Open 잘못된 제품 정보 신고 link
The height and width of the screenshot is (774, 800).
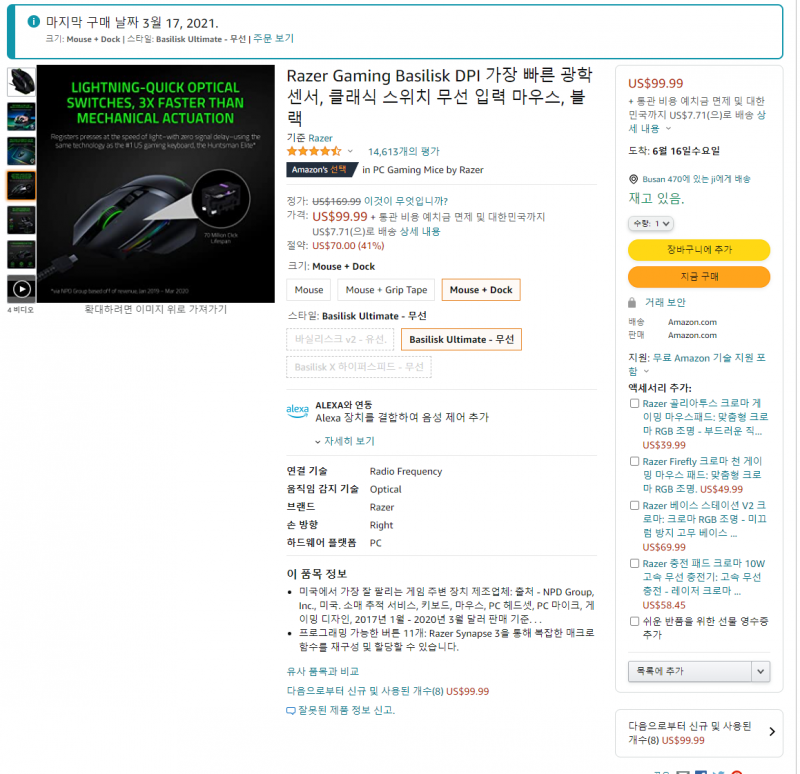tap(346, 710)
